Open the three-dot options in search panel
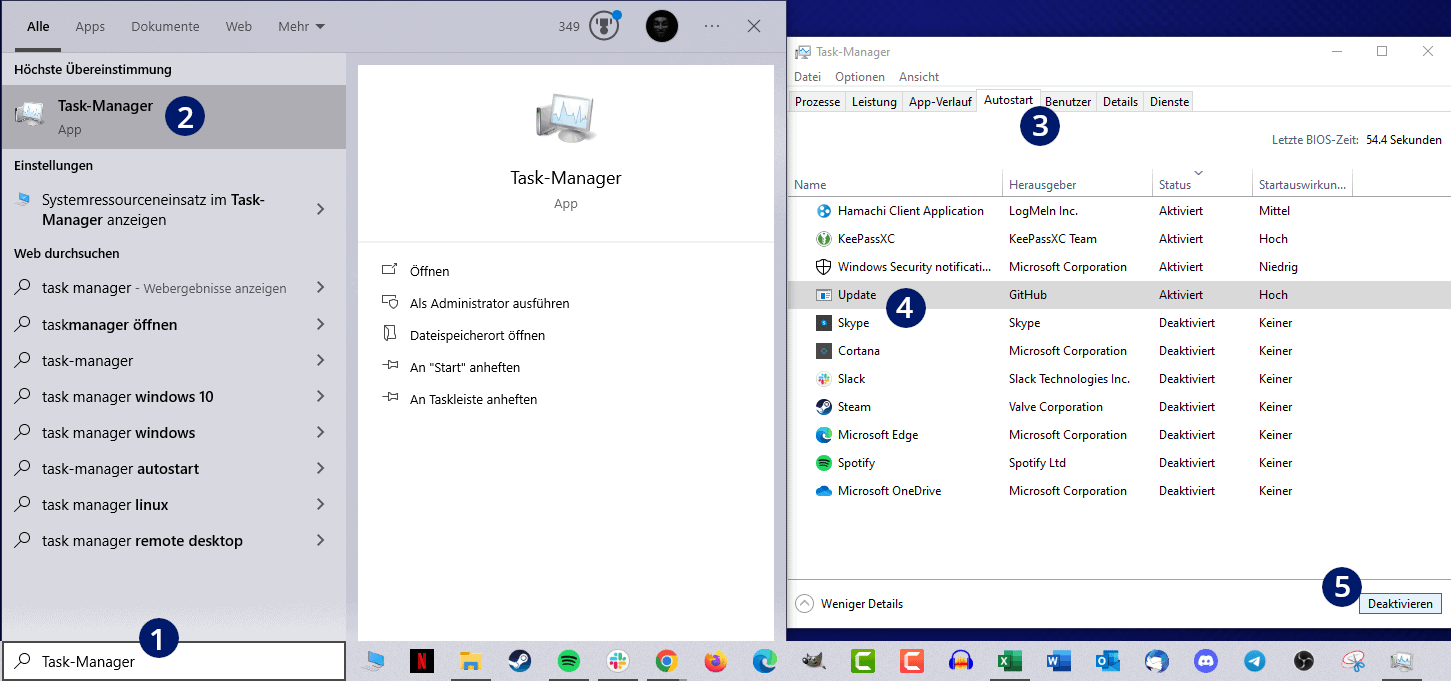1451x681 pixels. point(712,26)
